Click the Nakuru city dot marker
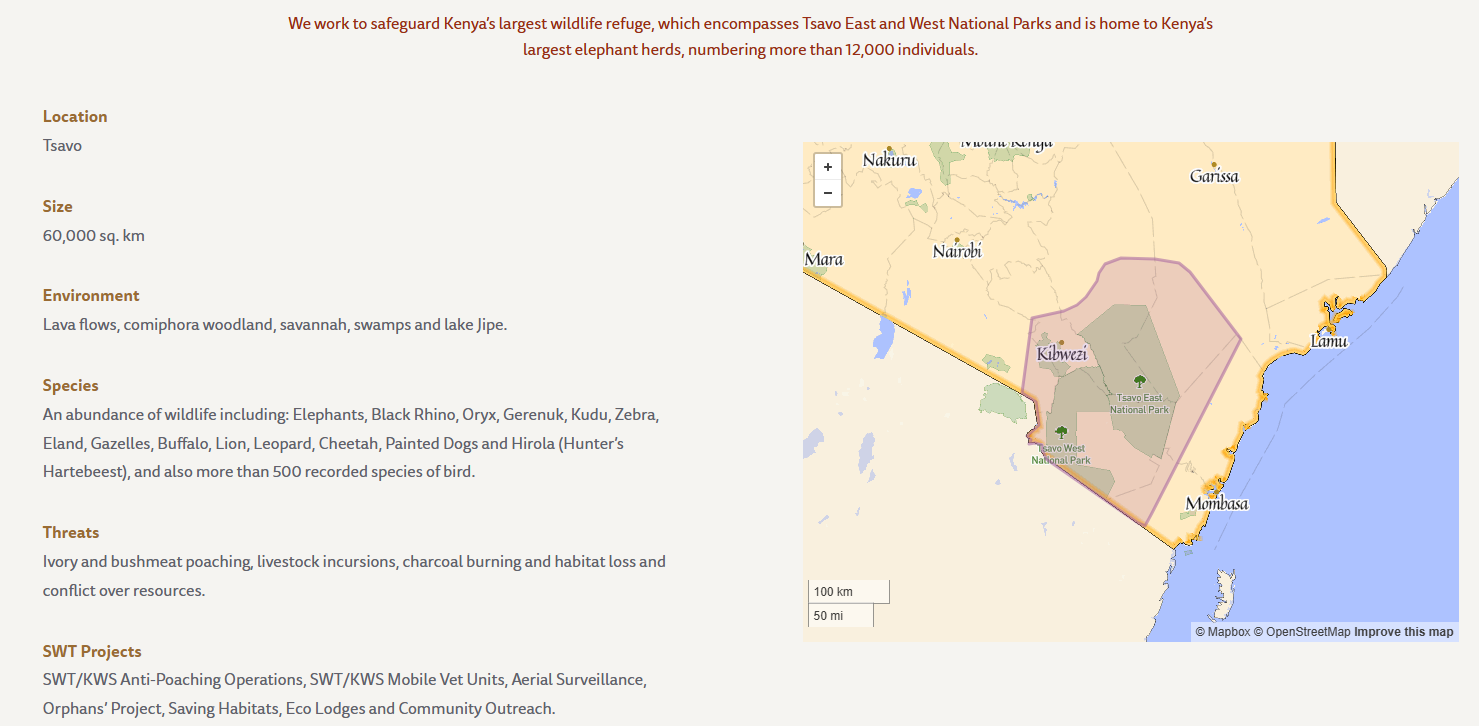Image resolution: width=1479 pixels, height=726 pixels. [889, 148]
